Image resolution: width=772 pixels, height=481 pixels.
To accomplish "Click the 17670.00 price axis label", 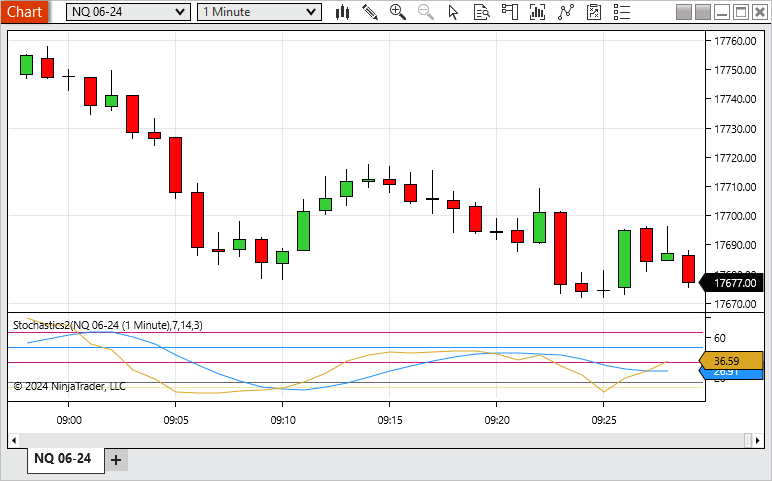I will point(735,304).
